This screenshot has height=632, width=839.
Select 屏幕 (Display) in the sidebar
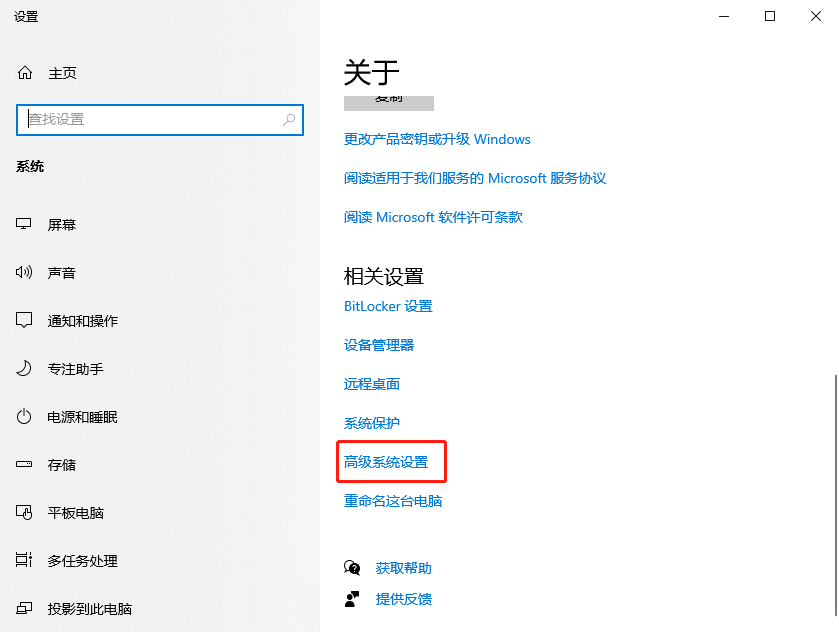[62, 224]
